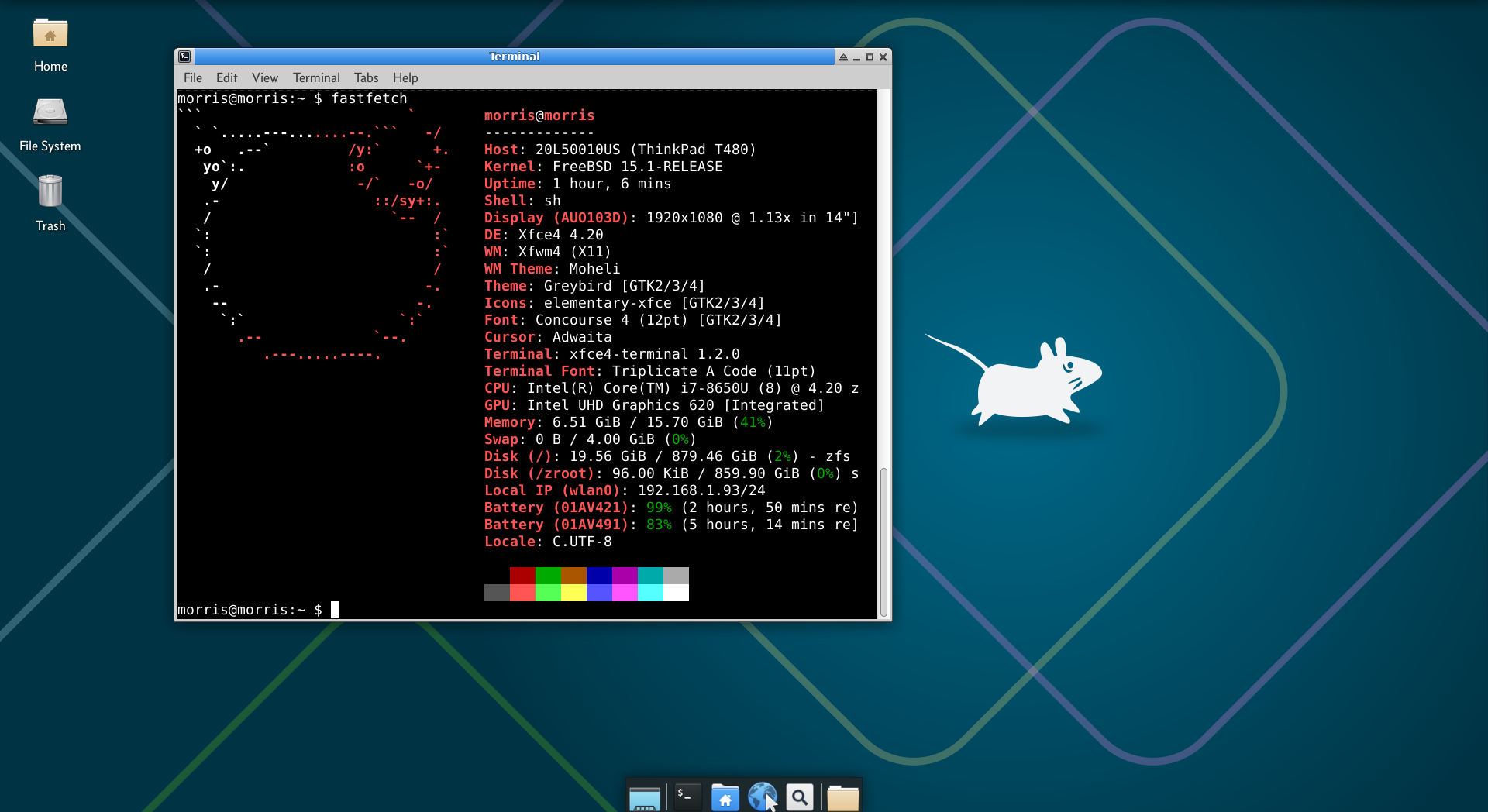Click the 'Icons: elementary-xfce' line
1488x812 pixels.
pos(625,303)
